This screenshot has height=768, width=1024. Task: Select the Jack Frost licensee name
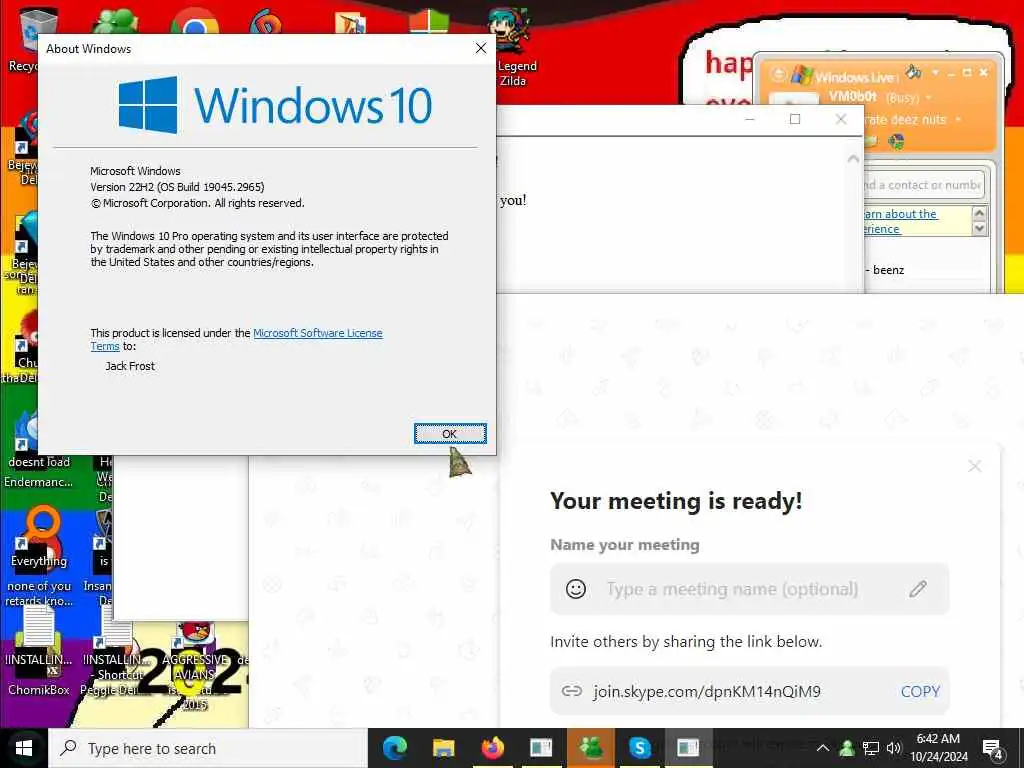click(130, 366)
